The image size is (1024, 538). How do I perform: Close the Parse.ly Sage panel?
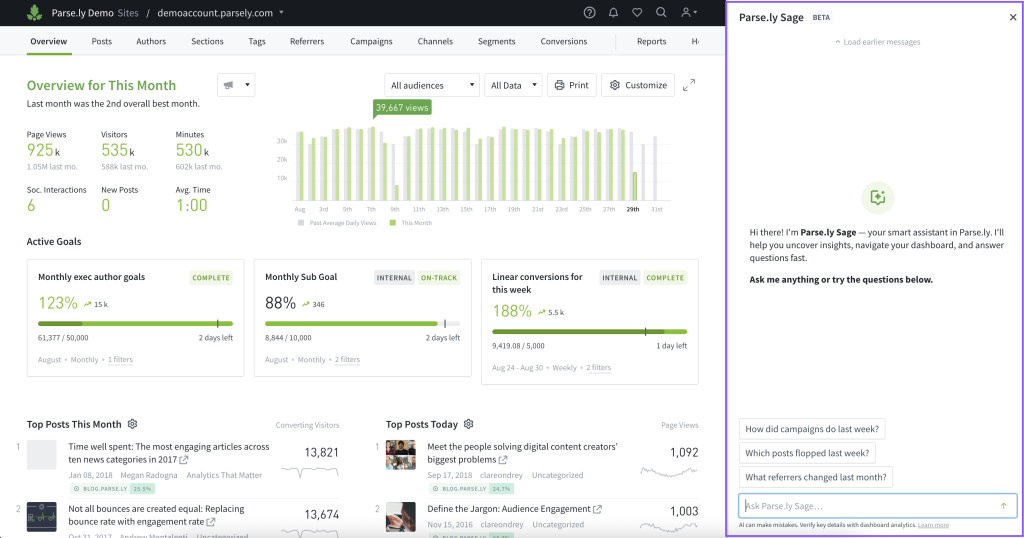1012,18
